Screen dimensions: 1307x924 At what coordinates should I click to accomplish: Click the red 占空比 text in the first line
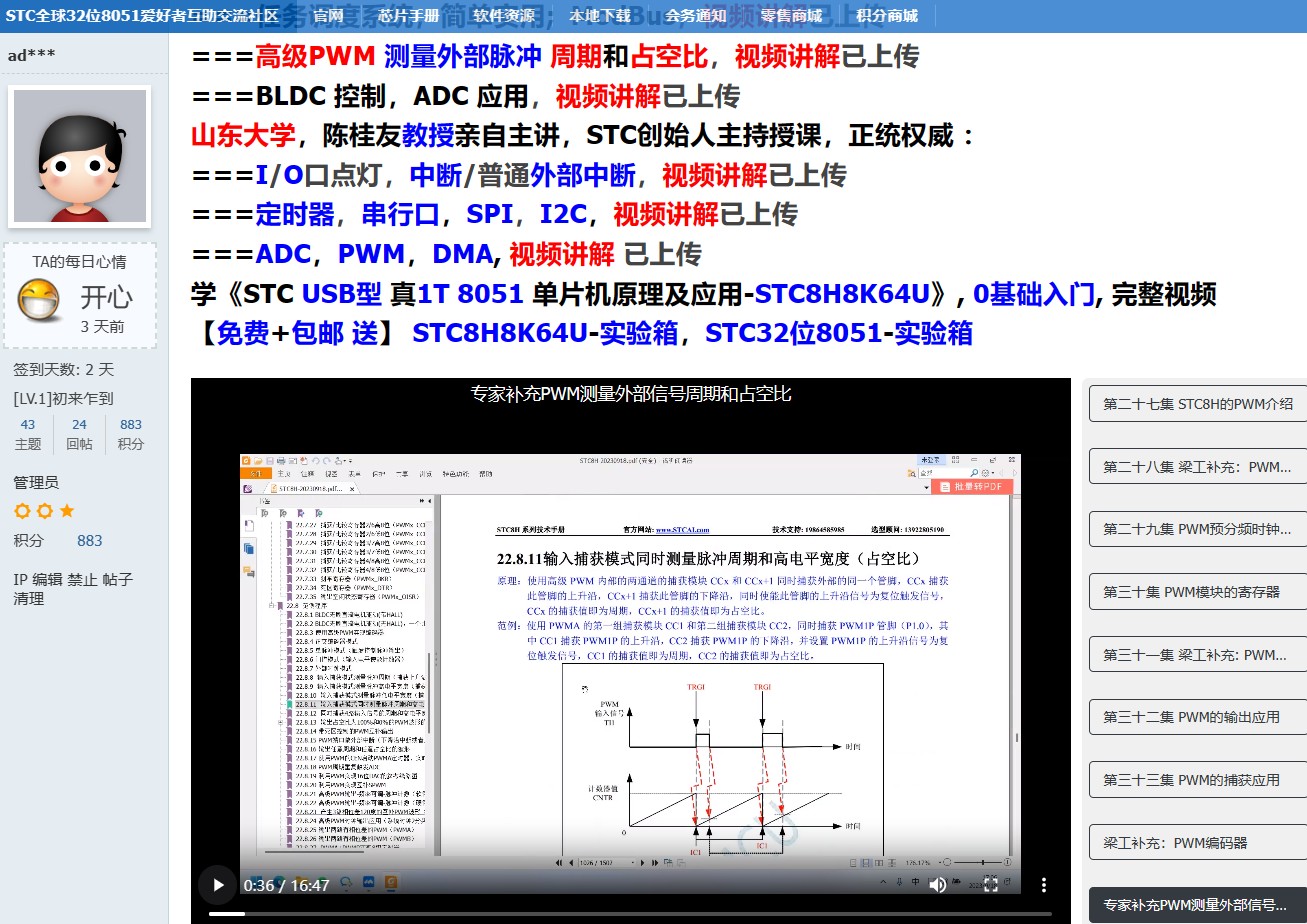[x=670, y=57]
